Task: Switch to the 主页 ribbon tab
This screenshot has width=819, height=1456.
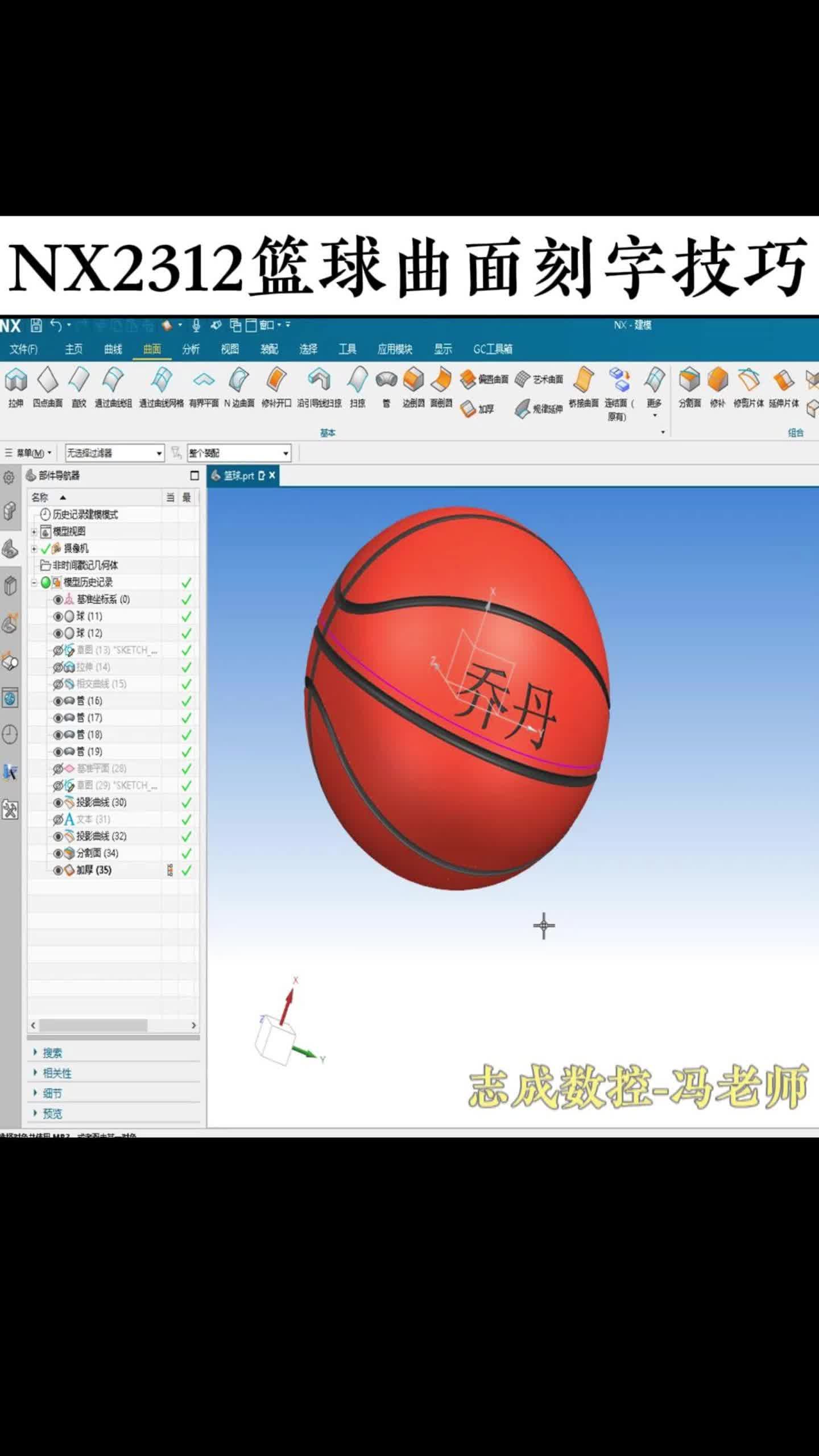Action: click(x=73, y=349)
